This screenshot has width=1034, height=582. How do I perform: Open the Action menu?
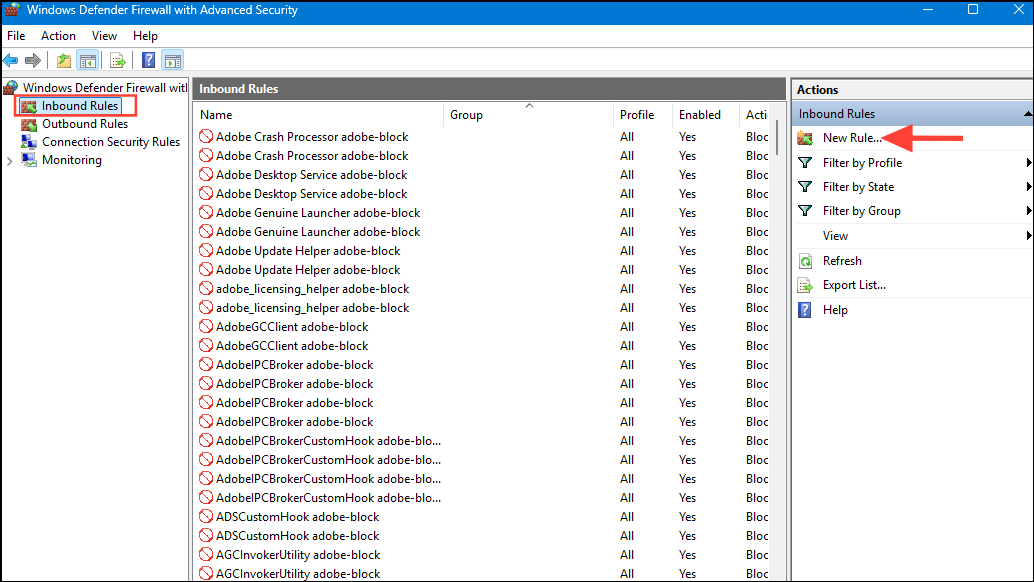[x=58, y=36]
